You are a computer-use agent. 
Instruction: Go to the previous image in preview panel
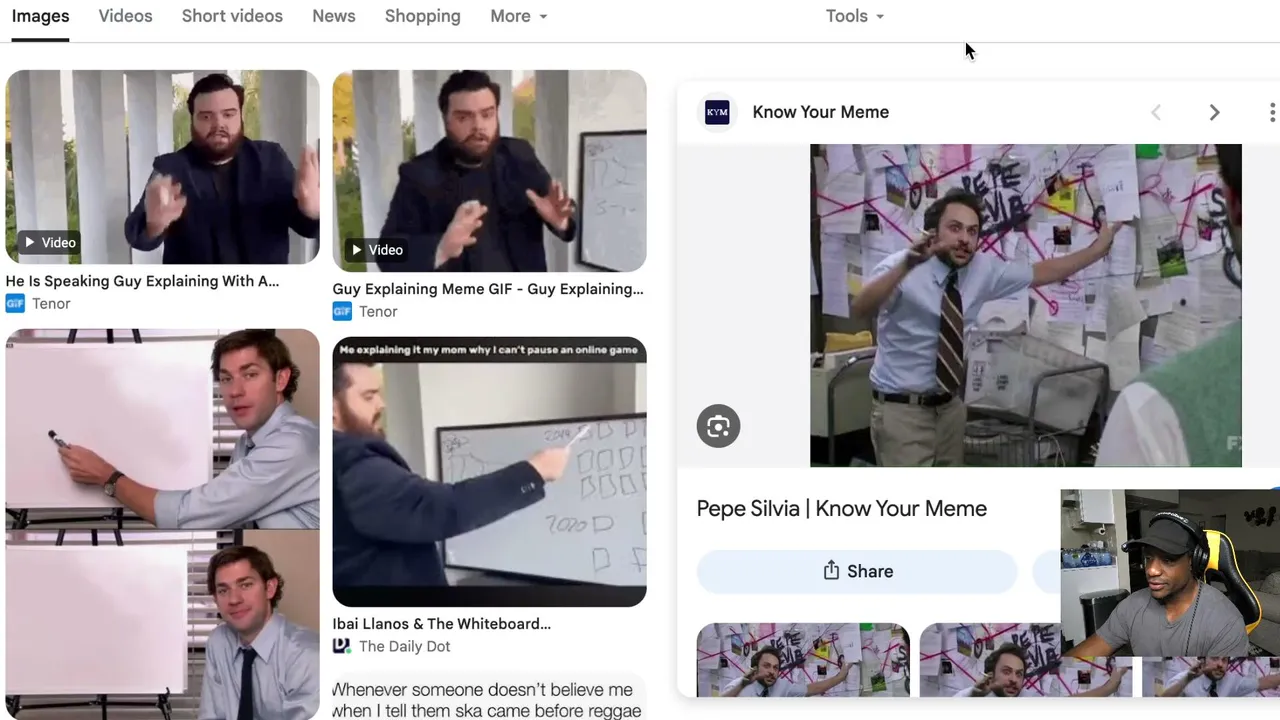pos(1156,112)
